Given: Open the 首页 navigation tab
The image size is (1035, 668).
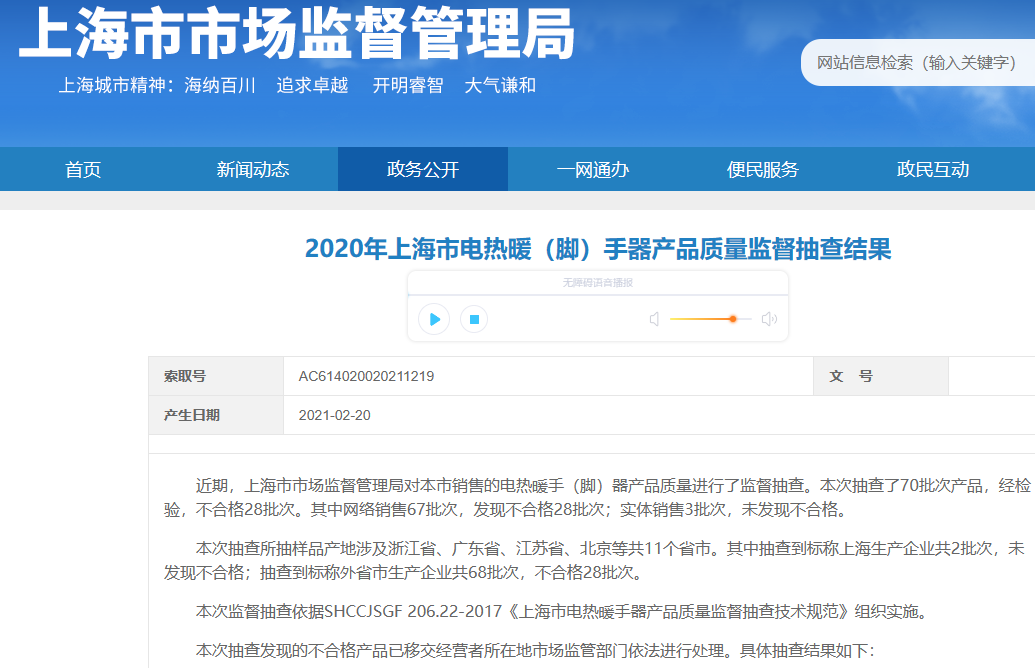Looking at the screenshot, I should [x=83, y=170].
